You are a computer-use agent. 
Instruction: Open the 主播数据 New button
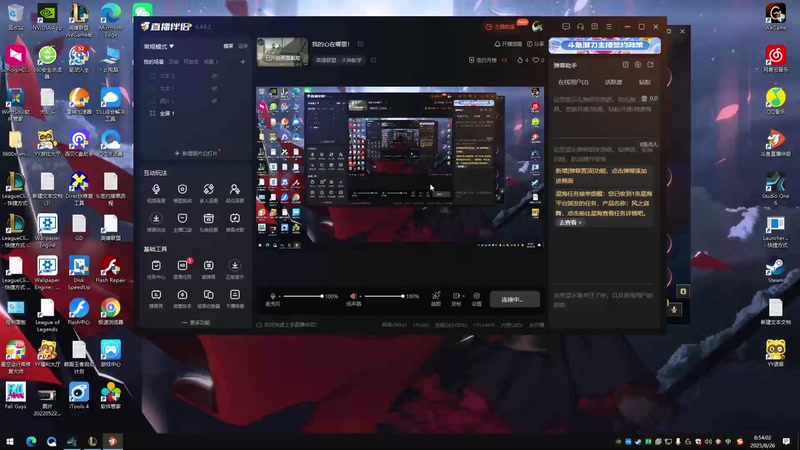point(507,26)
